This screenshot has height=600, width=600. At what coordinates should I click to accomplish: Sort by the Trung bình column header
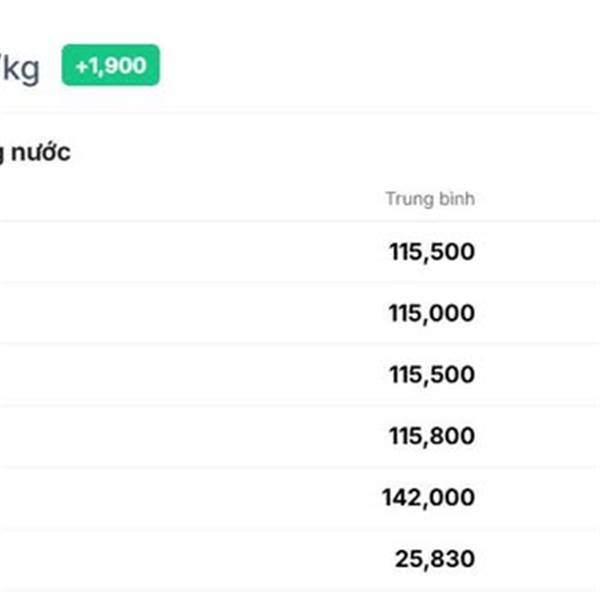tap(430, 199)
